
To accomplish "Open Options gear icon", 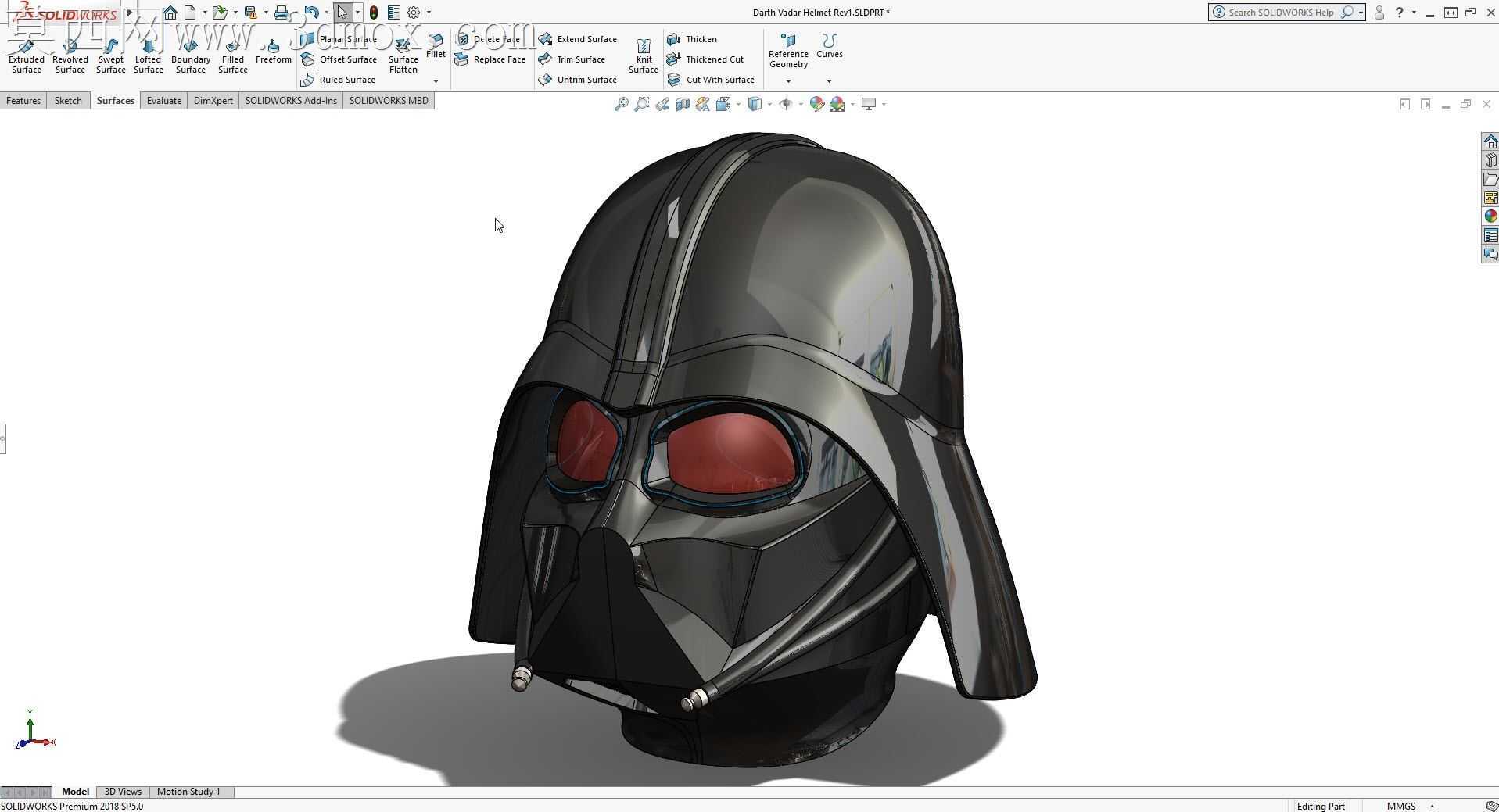I will pos(414,13).
